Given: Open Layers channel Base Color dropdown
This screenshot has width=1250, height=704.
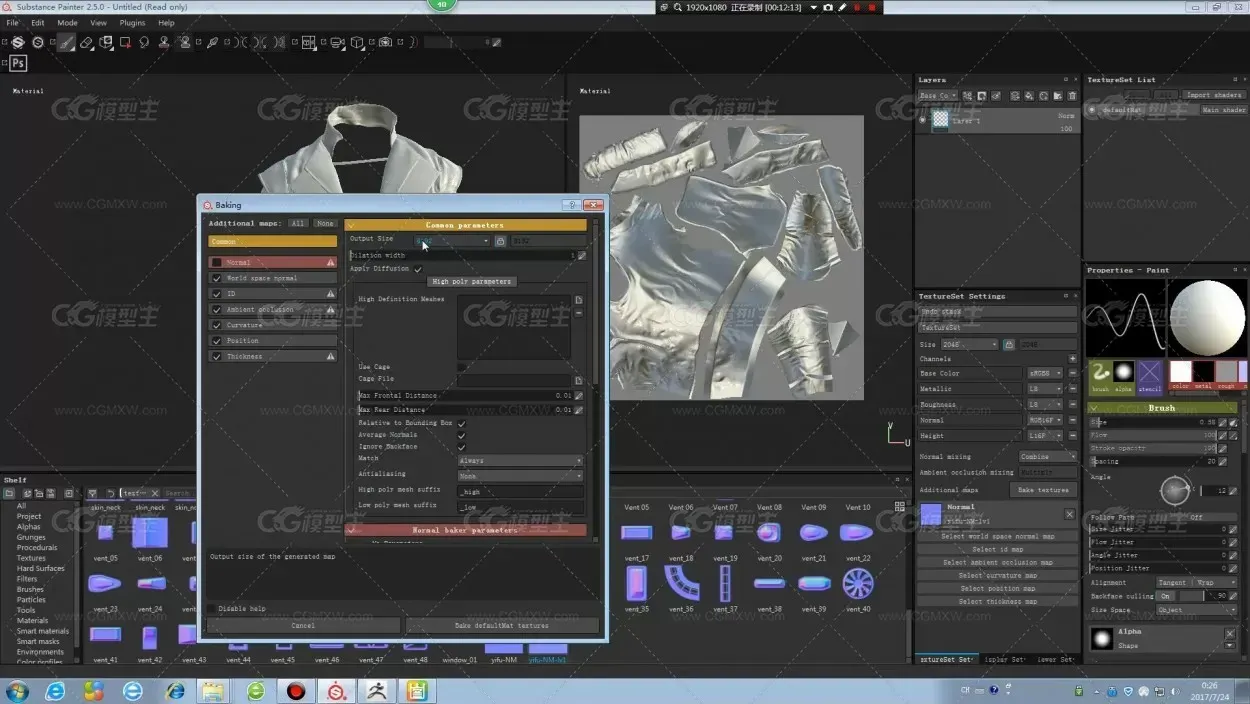Looking at the screenshot, I should click(x=938, y=96).
